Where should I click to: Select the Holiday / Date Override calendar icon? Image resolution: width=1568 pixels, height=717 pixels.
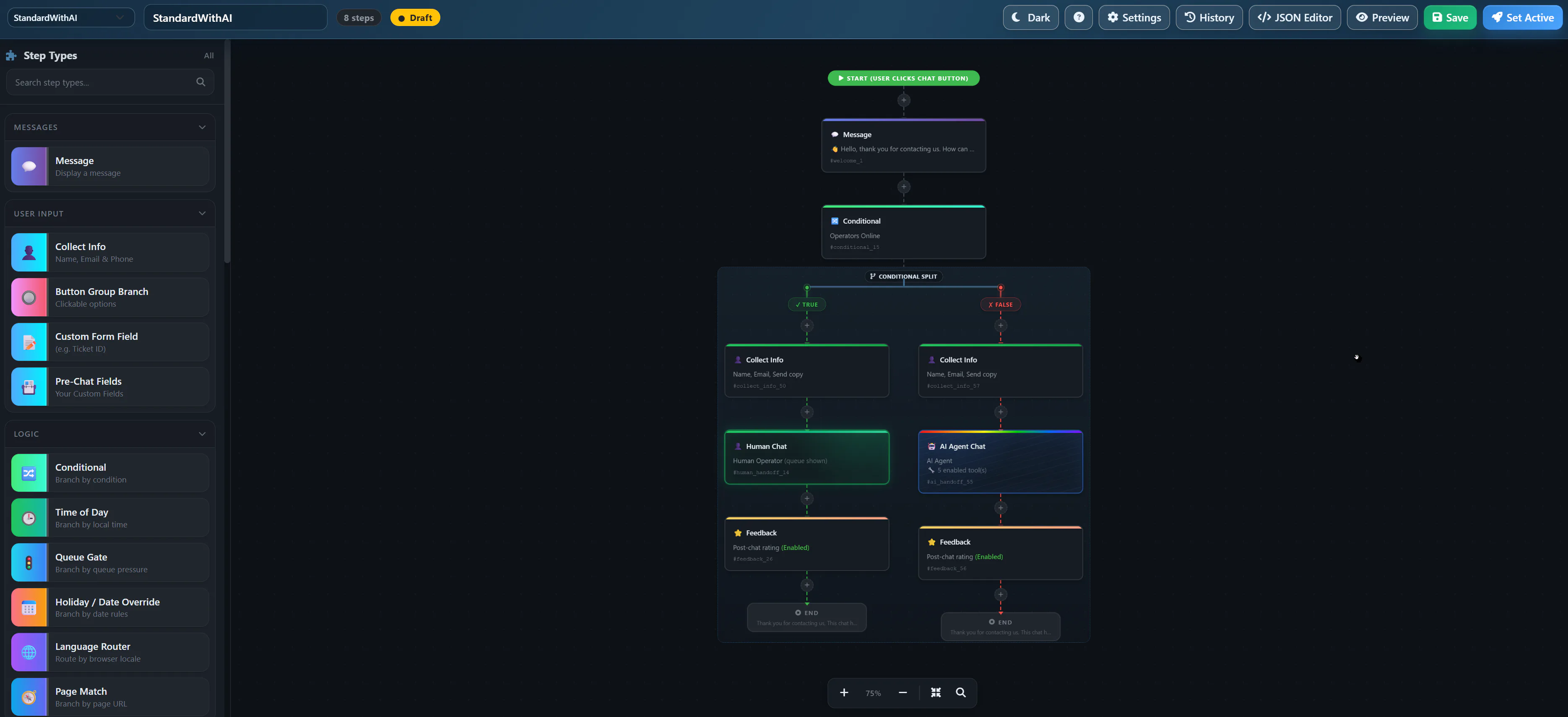pyautogui.click(x=29, y=607)
